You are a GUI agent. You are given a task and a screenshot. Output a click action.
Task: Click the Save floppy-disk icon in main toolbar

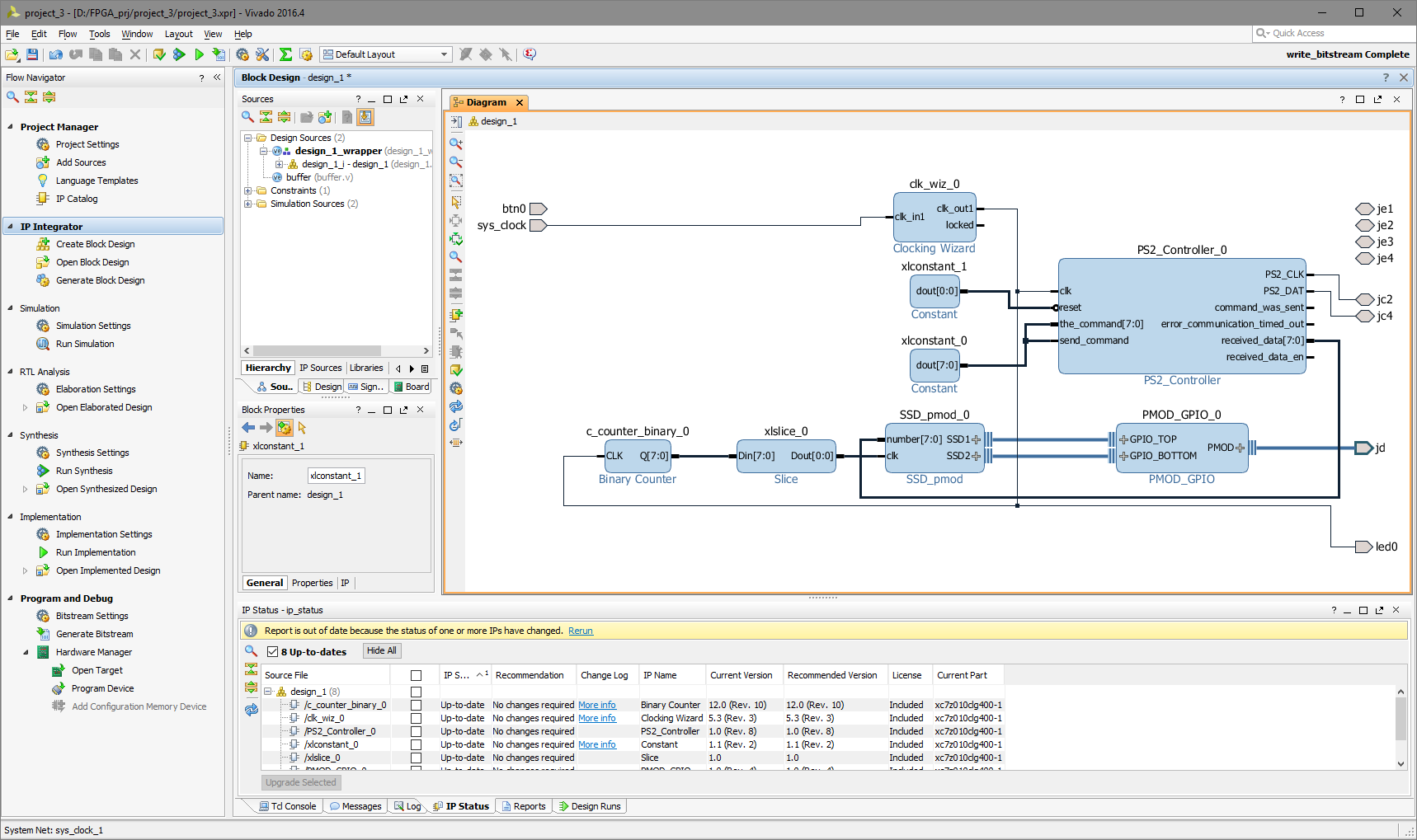[x=32, y=54]
